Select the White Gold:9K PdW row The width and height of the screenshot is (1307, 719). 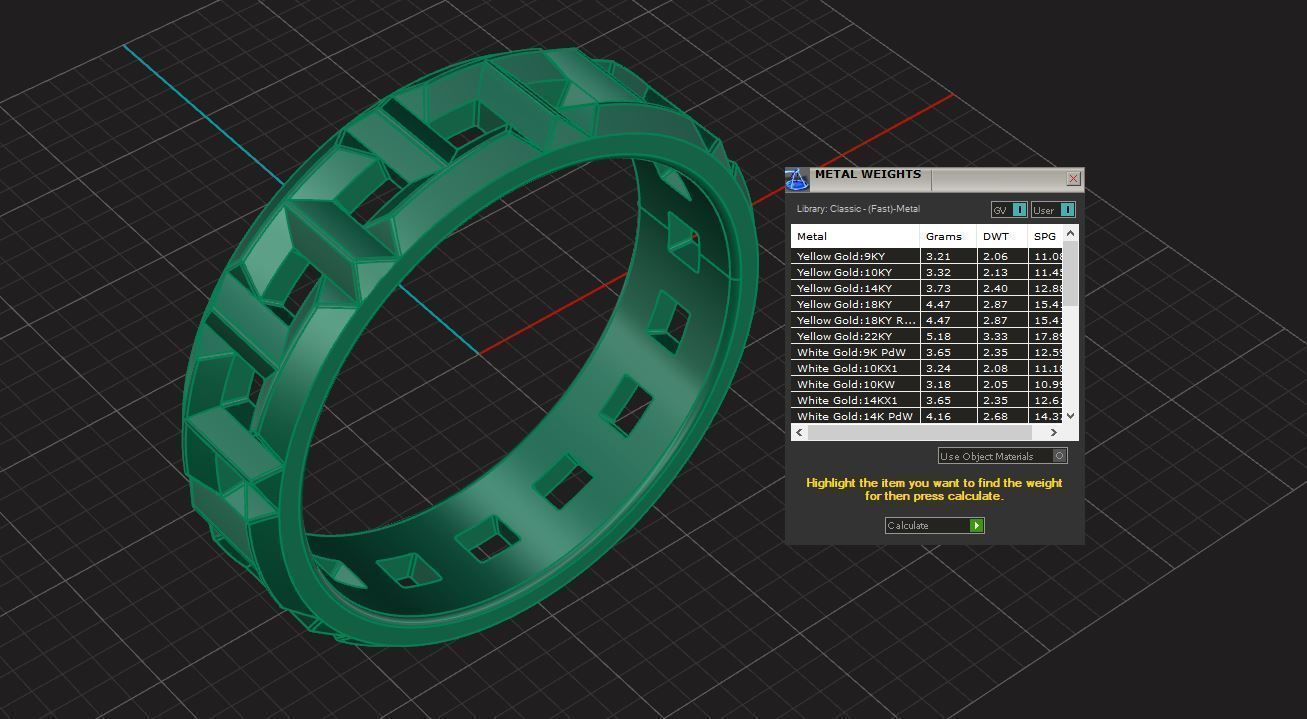click(x=926, y=352)
